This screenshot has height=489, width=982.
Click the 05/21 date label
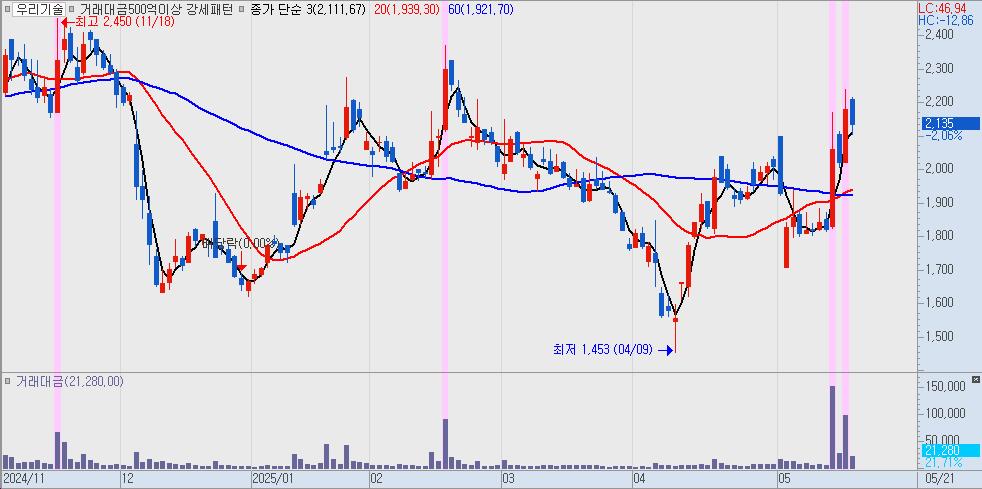(938, 478)
